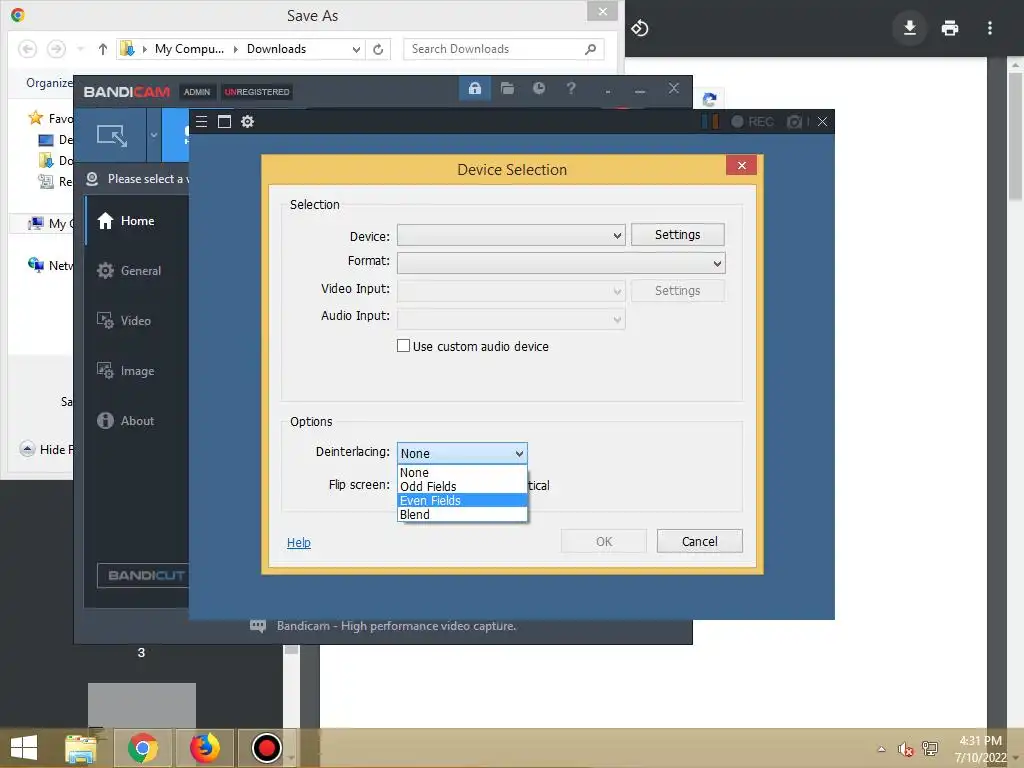Close the Device Selection dialog
1024x768 pixels.
741,165
